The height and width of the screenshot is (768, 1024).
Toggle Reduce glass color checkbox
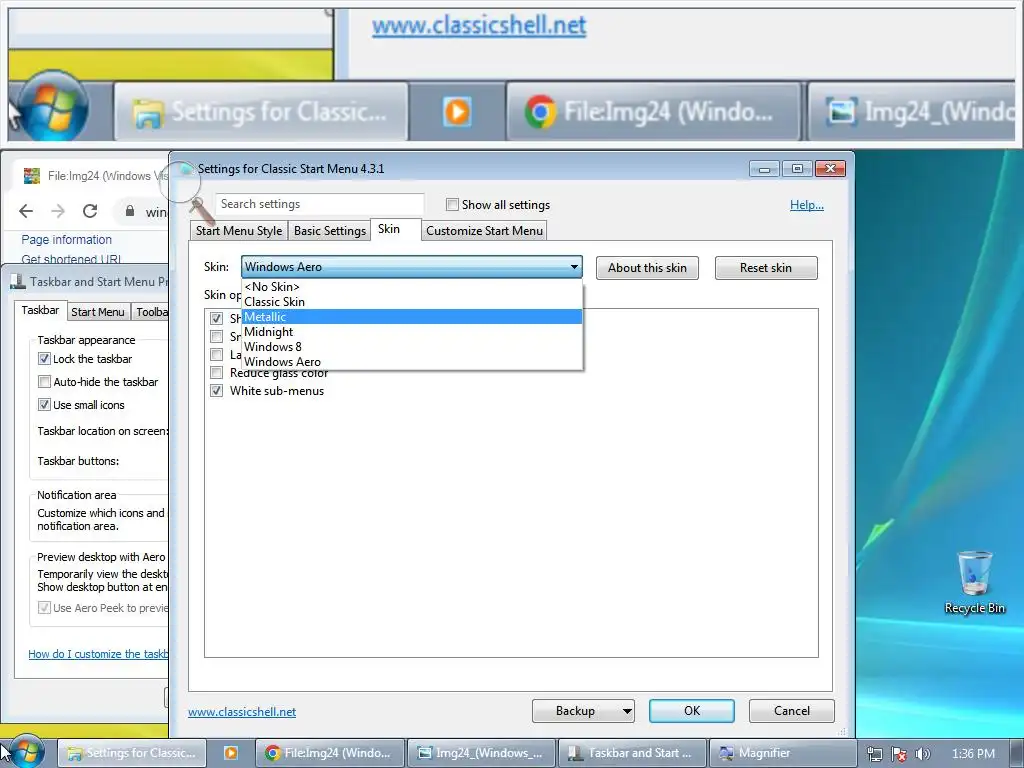tap(216, 372)
